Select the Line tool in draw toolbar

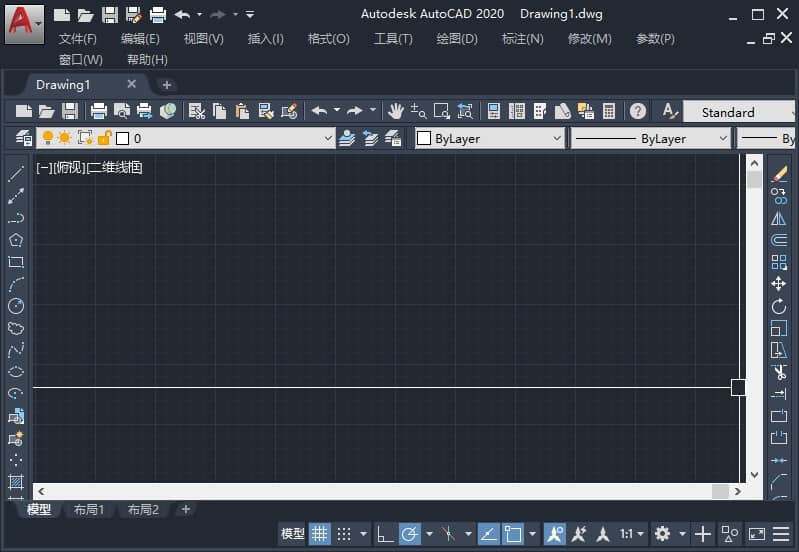[x=16, y=173]
